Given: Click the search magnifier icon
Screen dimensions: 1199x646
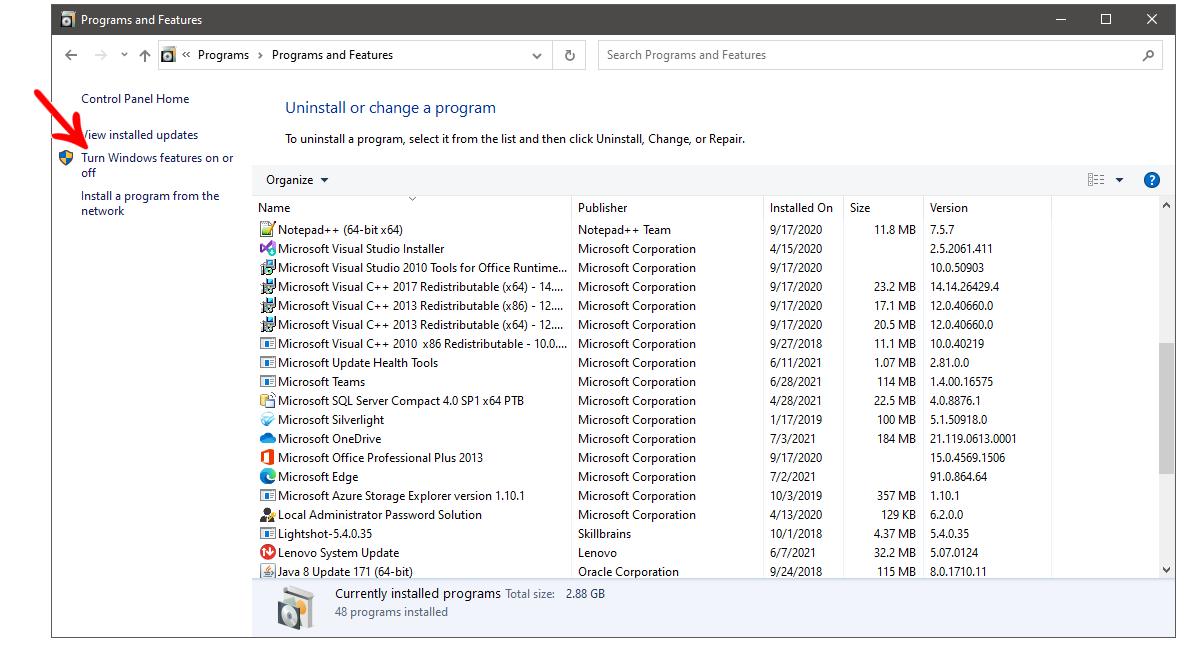Looking at the screenshot, I should click(x=1148, y=55).
